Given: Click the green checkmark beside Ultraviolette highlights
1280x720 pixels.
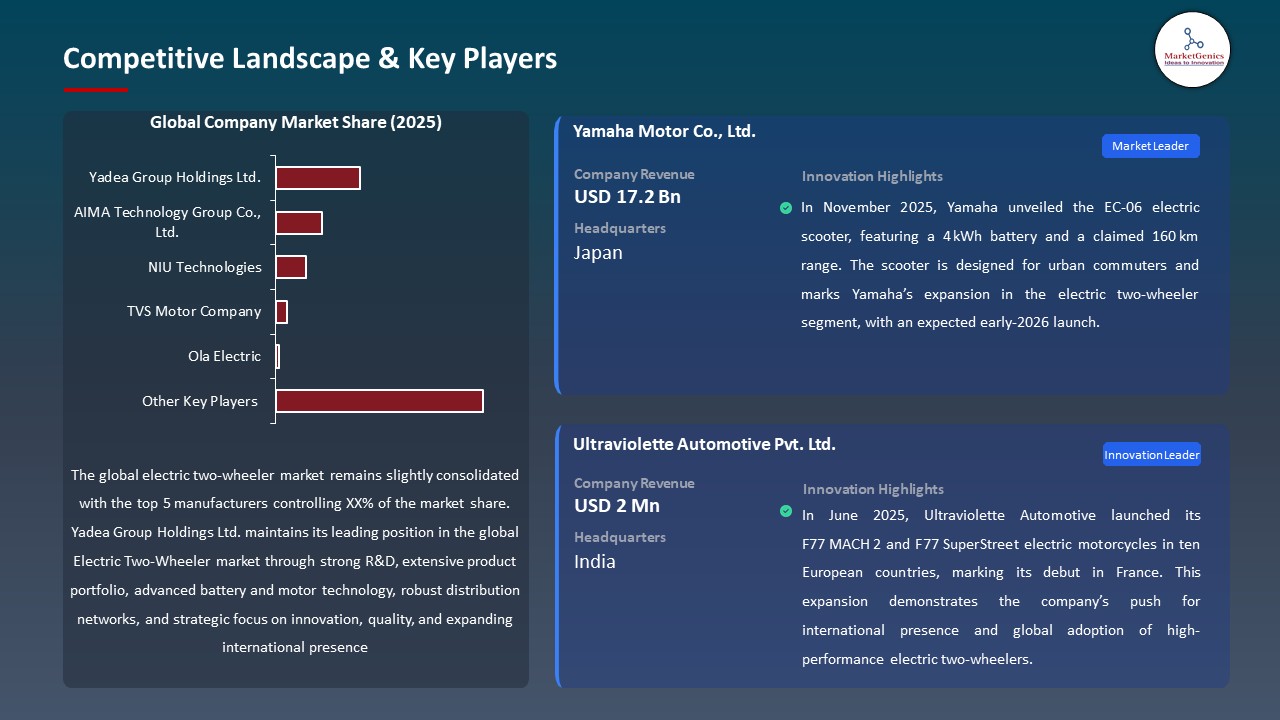Looking at the screenshot, I should (x=786, y=511).
